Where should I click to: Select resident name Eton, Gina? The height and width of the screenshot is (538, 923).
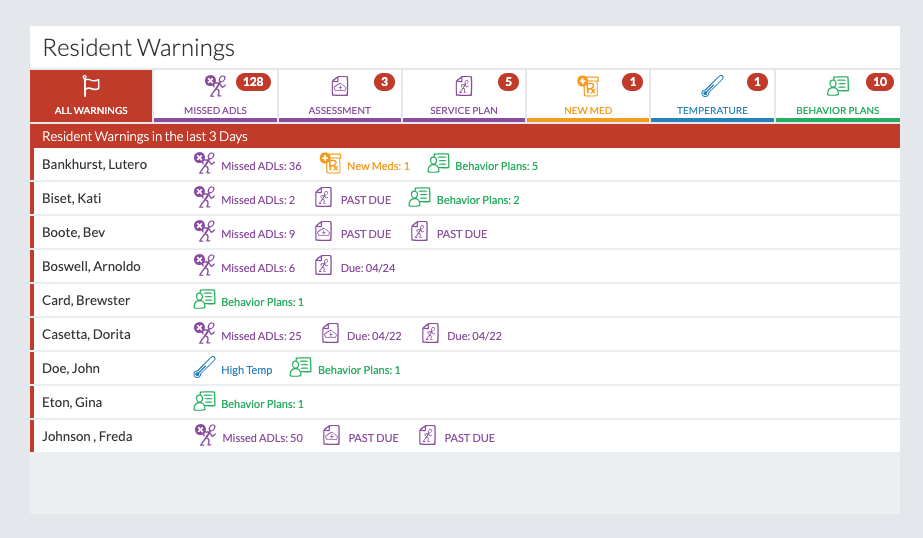72,402
